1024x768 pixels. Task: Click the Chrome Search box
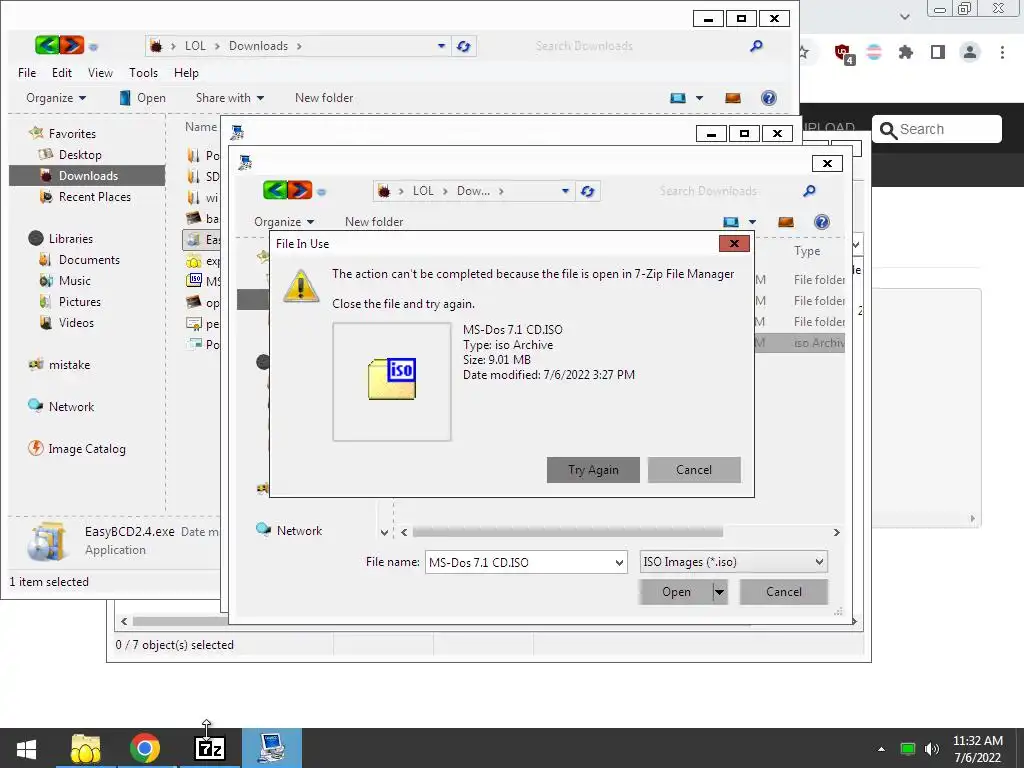[936, 129]
